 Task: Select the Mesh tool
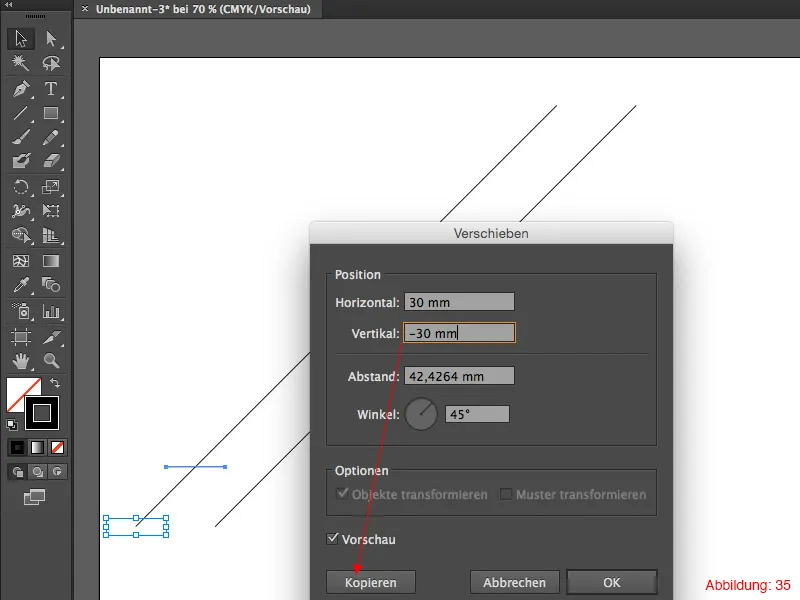[21, 261]
